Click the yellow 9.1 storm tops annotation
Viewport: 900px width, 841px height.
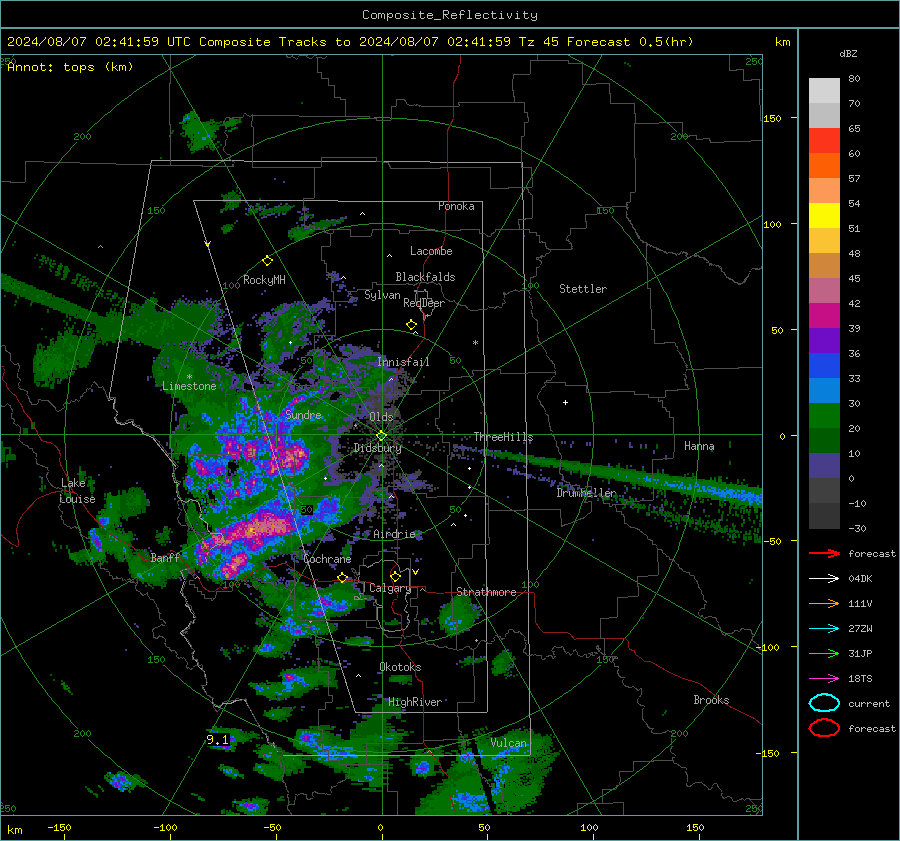click(218, 739)
